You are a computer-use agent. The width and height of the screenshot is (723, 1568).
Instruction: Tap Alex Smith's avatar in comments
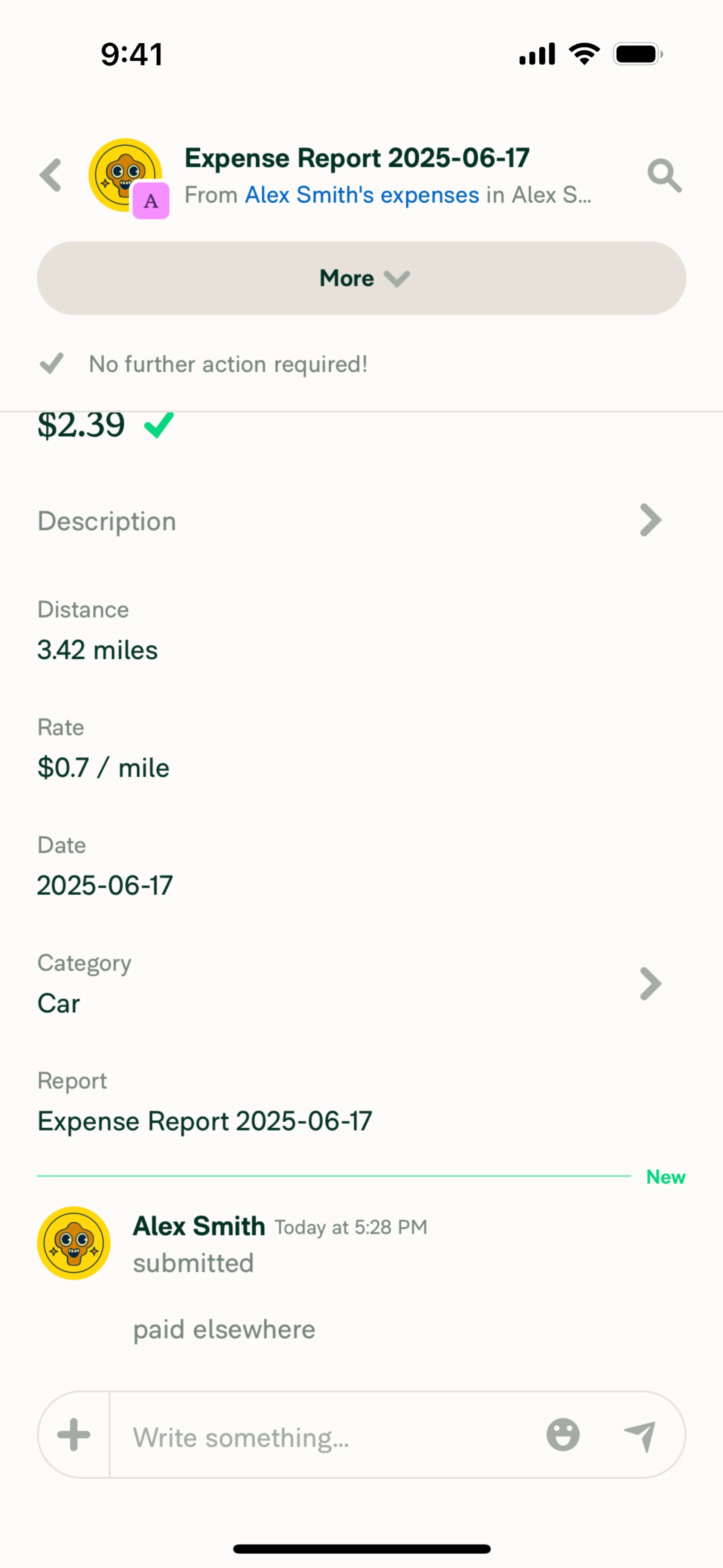[74, 1243]
